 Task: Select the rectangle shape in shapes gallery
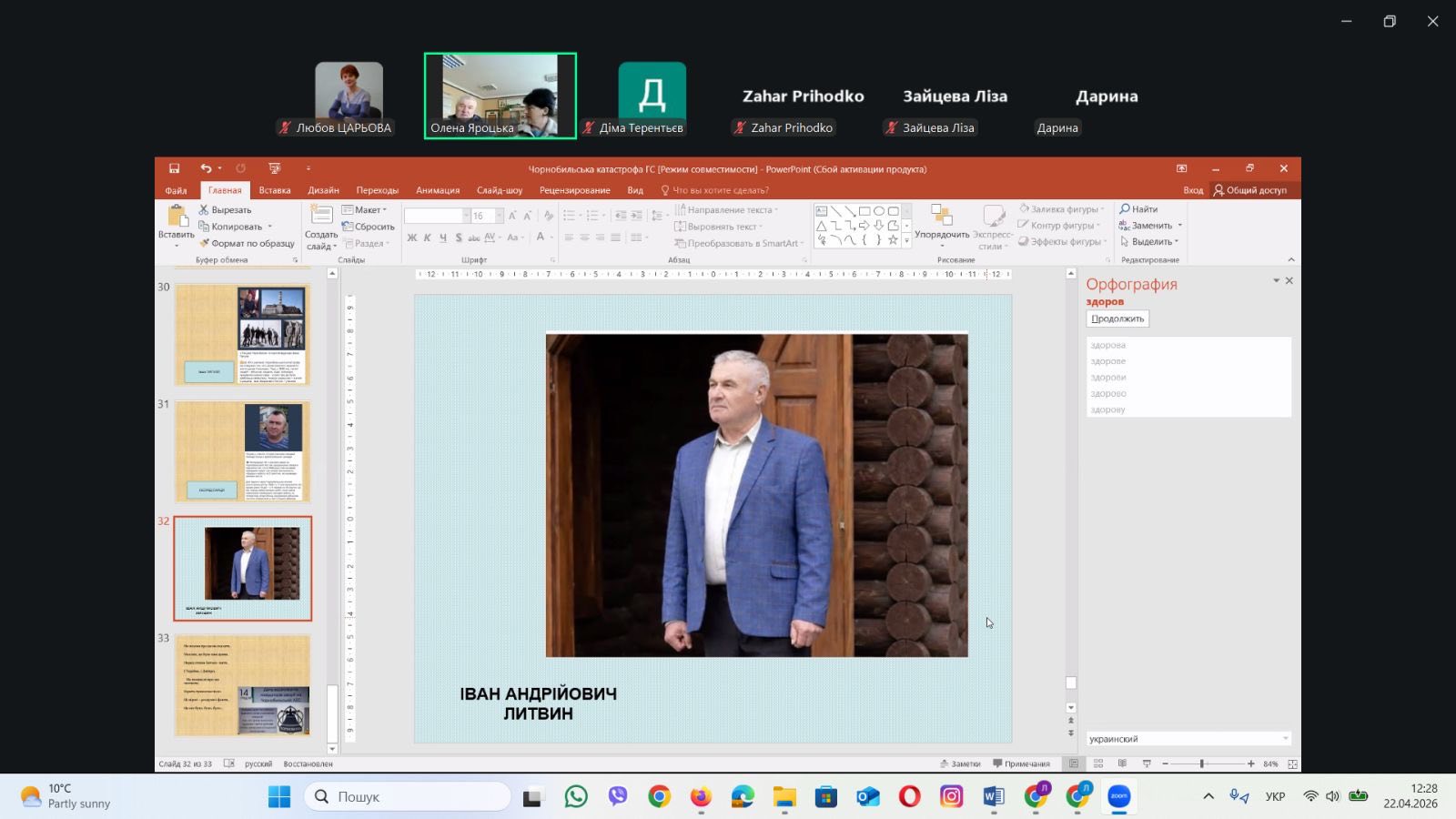click(x=864, y=211)
